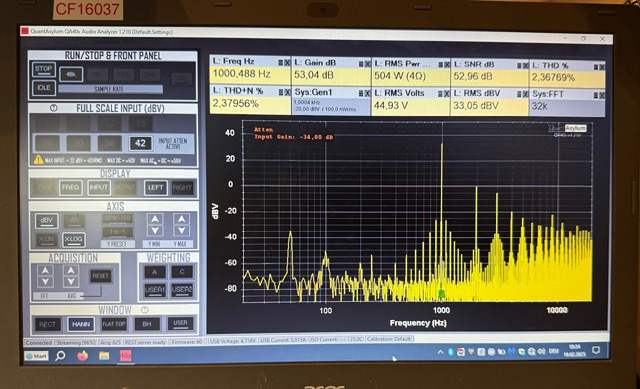Screen dimensions: 640x389
Task: Increase Y MIN with up arrow
Action: [x=155, y=219]
